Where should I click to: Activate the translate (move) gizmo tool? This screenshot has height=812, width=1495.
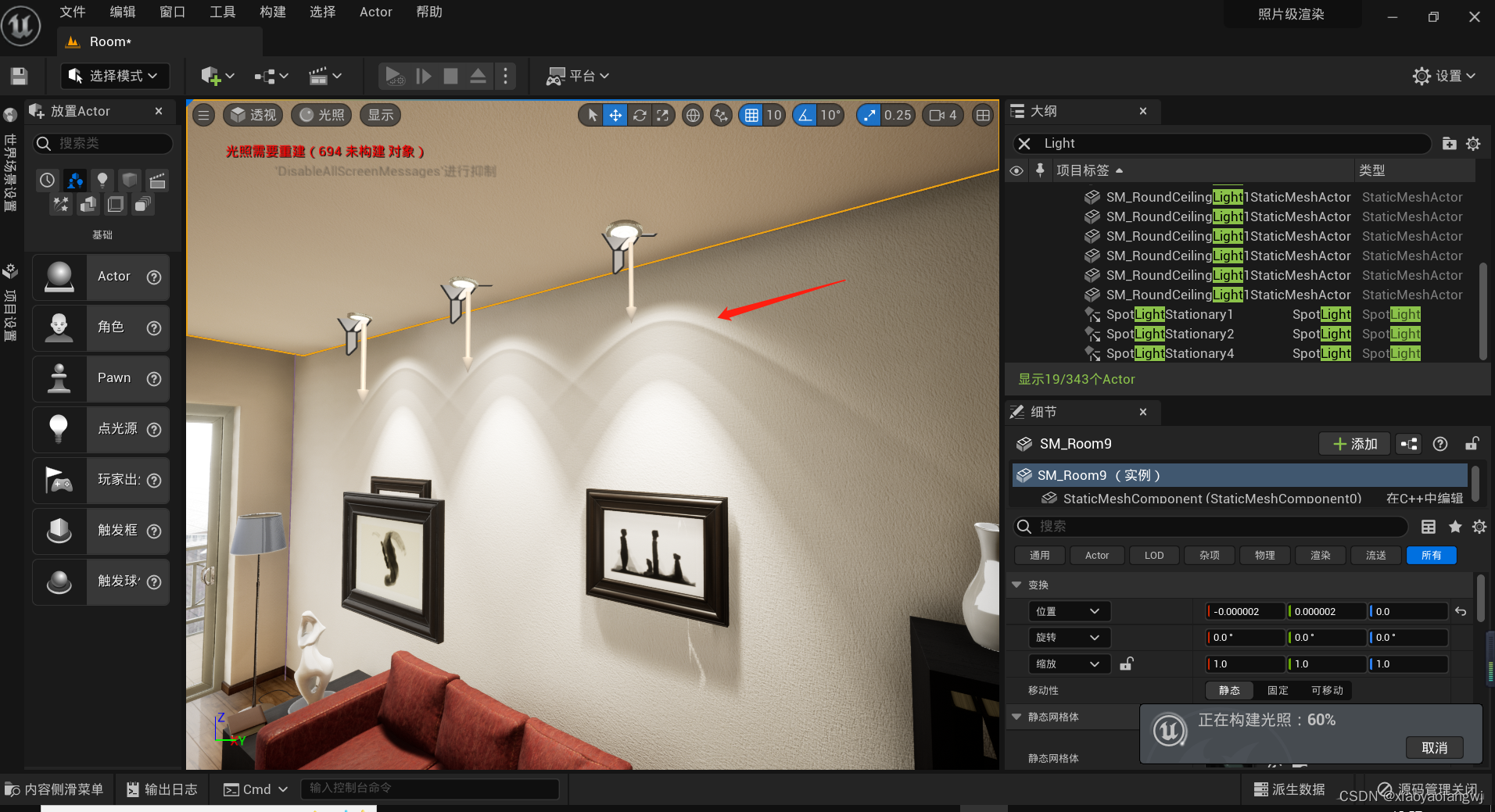pos(615,116)
